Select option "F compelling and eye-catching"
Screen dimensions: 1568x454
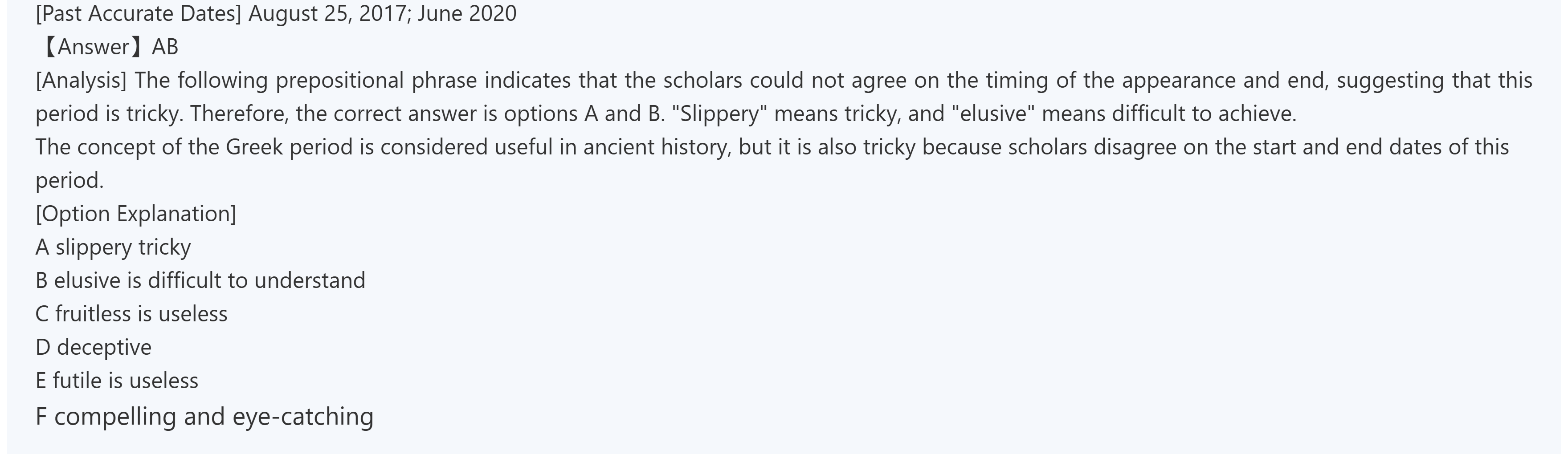[x=204, y=416]
